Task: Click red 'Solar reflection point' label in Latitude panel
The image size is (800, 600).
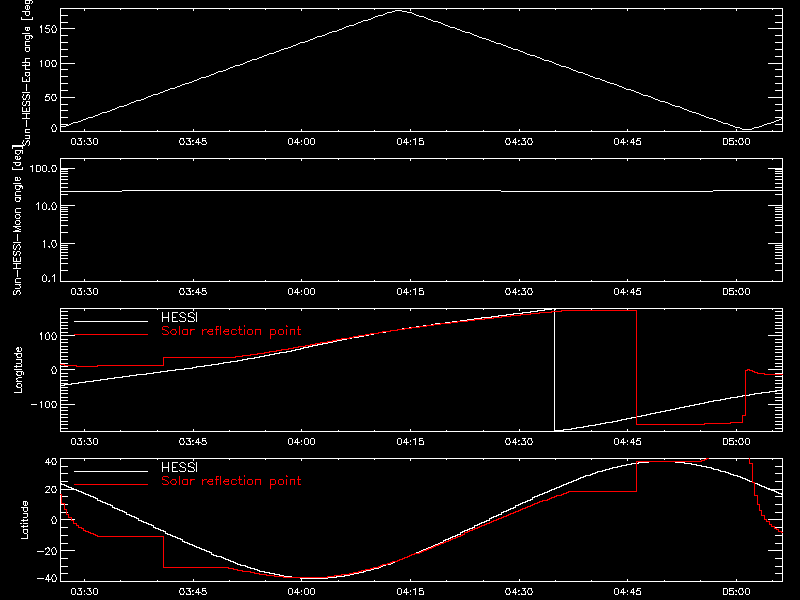Action: [231, 481]
